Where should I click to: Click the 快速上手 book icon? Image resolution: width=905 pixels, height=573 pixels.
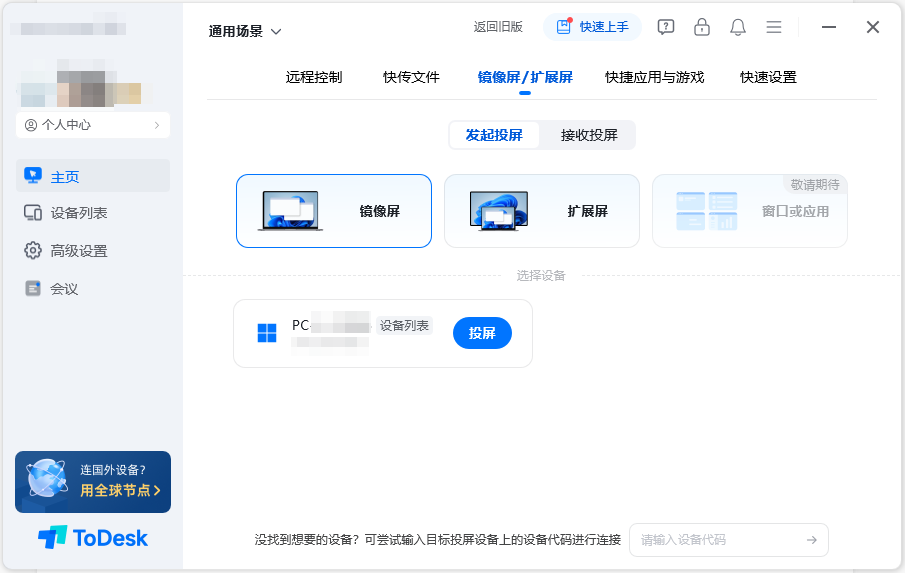tap(564, 27)
